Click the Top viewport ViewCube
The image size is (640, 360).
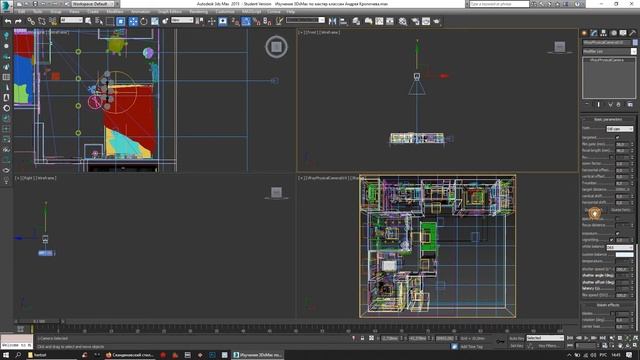[276, 47]
